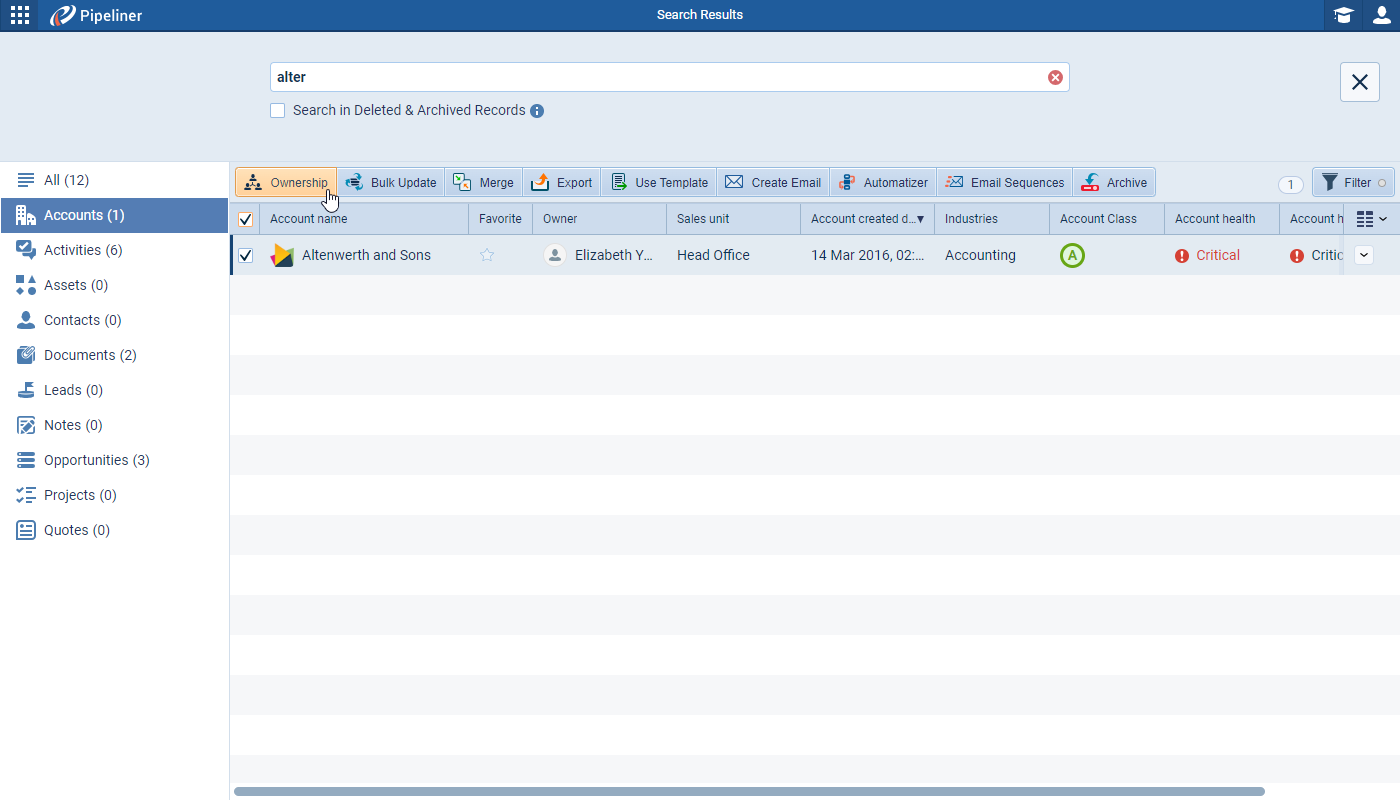1400x800 pixels.
Task: Click the Bulk Update button
Action: (391, 183)
